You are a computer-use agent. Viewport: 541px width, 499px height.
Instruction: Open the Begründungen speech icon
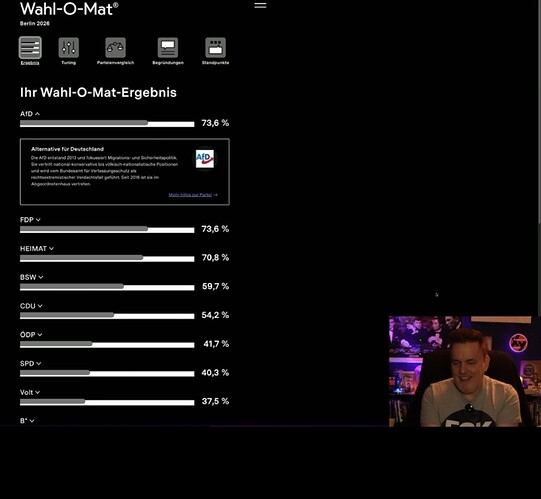(168, 48)
